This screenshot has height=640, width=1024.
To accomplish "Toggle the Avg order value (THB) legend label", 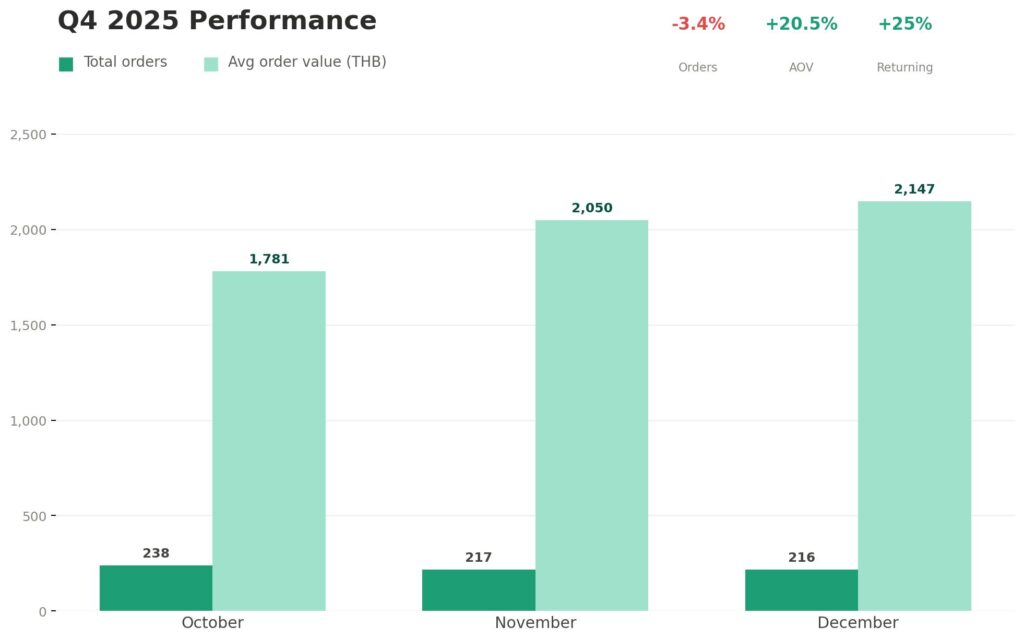I will tap(307, 62).
